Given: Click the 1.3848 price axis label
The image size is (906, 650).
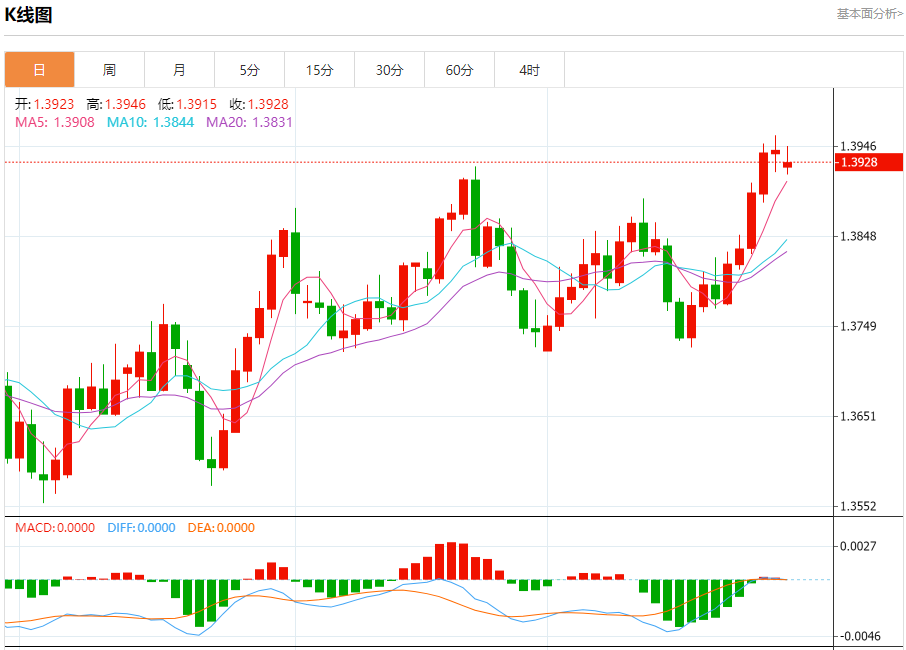Looking at the screenshot, I should [857, 236].
